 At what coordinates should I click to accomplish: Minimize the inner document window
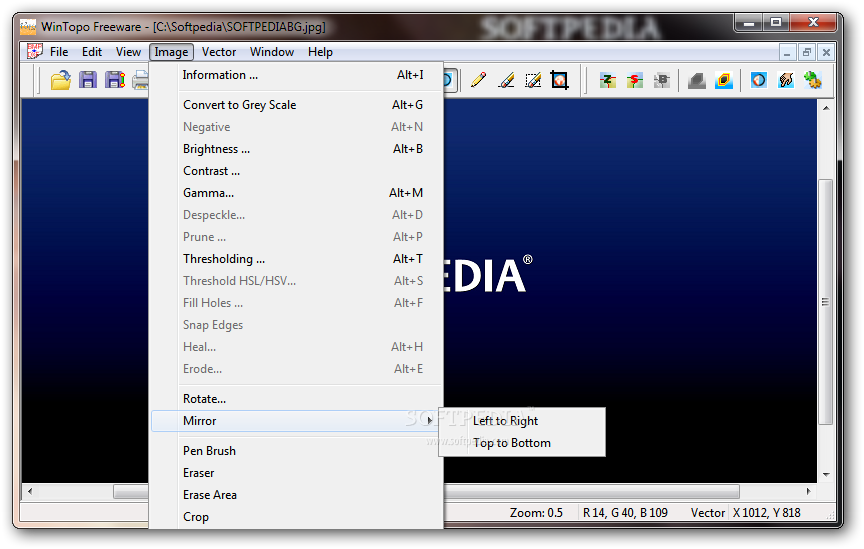(787, 52)
